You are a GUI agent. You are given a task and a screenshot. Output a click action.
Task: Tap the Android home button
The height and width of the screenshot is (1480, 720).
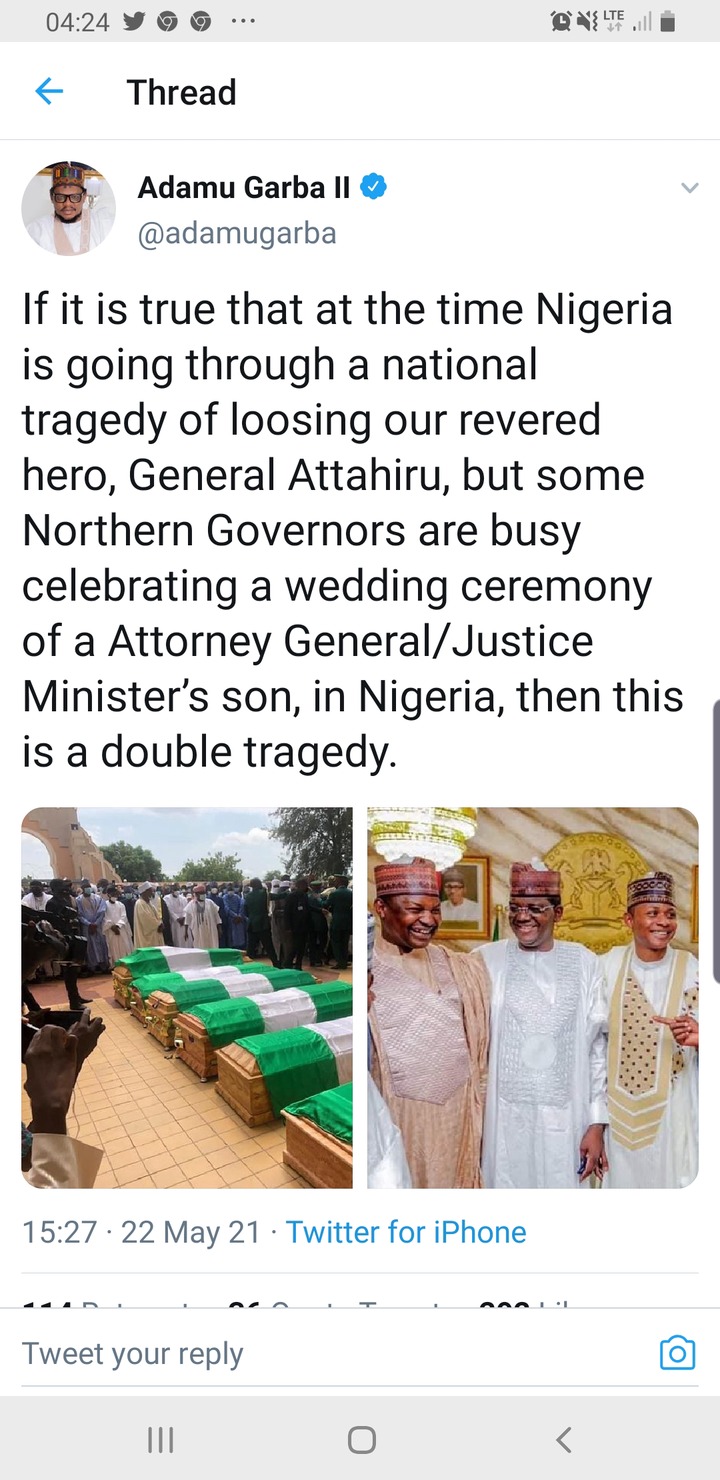point(361,1440)
